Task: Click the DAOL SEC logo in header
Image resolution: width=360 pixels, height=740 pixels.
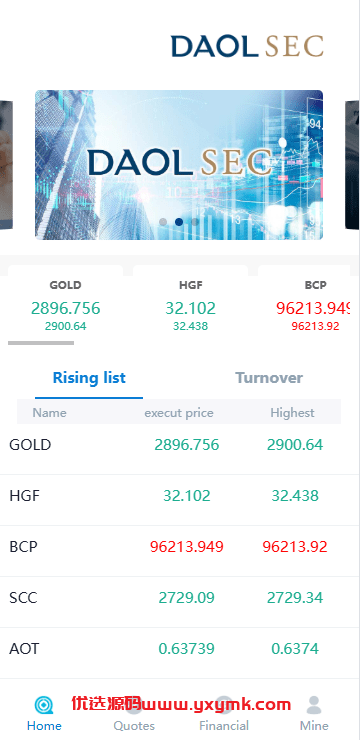Action: tap(247, 46)
